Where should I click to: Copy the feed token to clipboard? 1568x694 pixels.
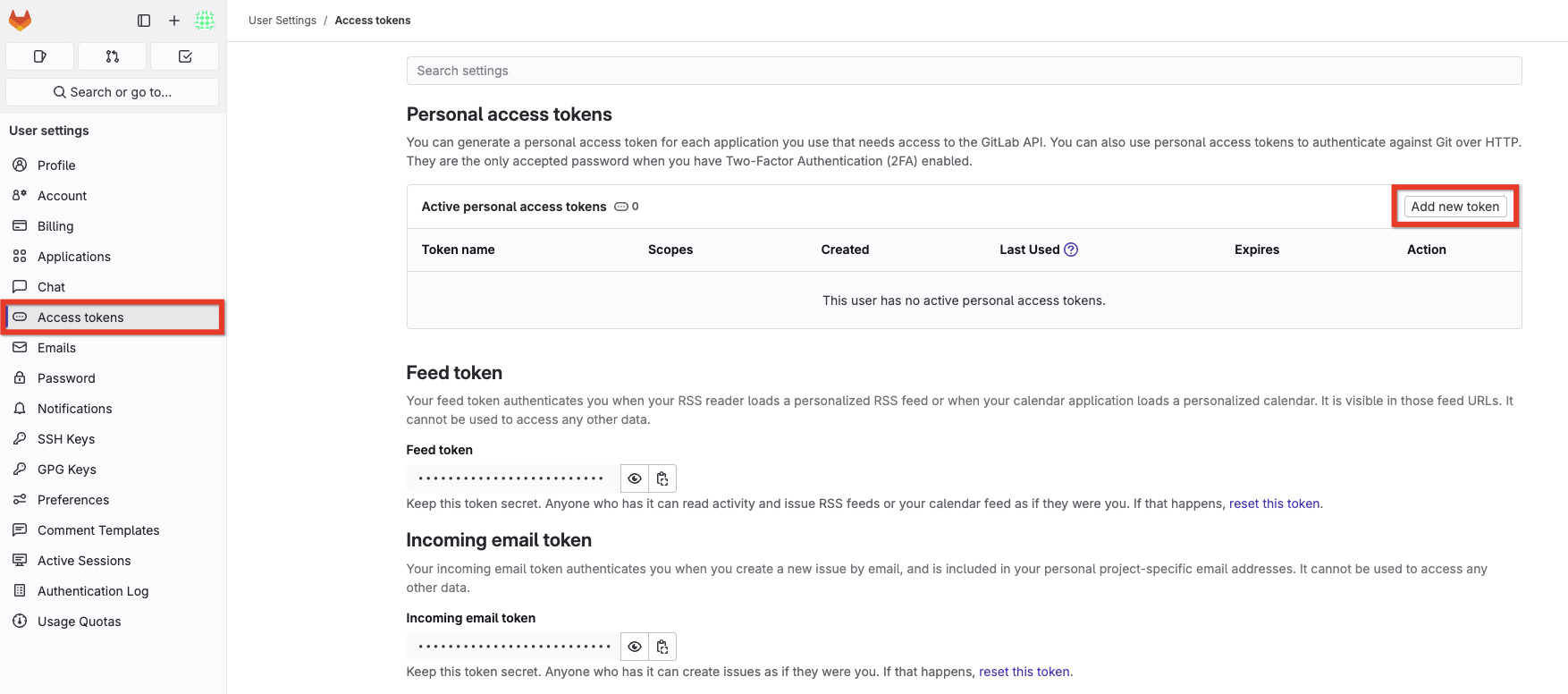click(662, 478)
